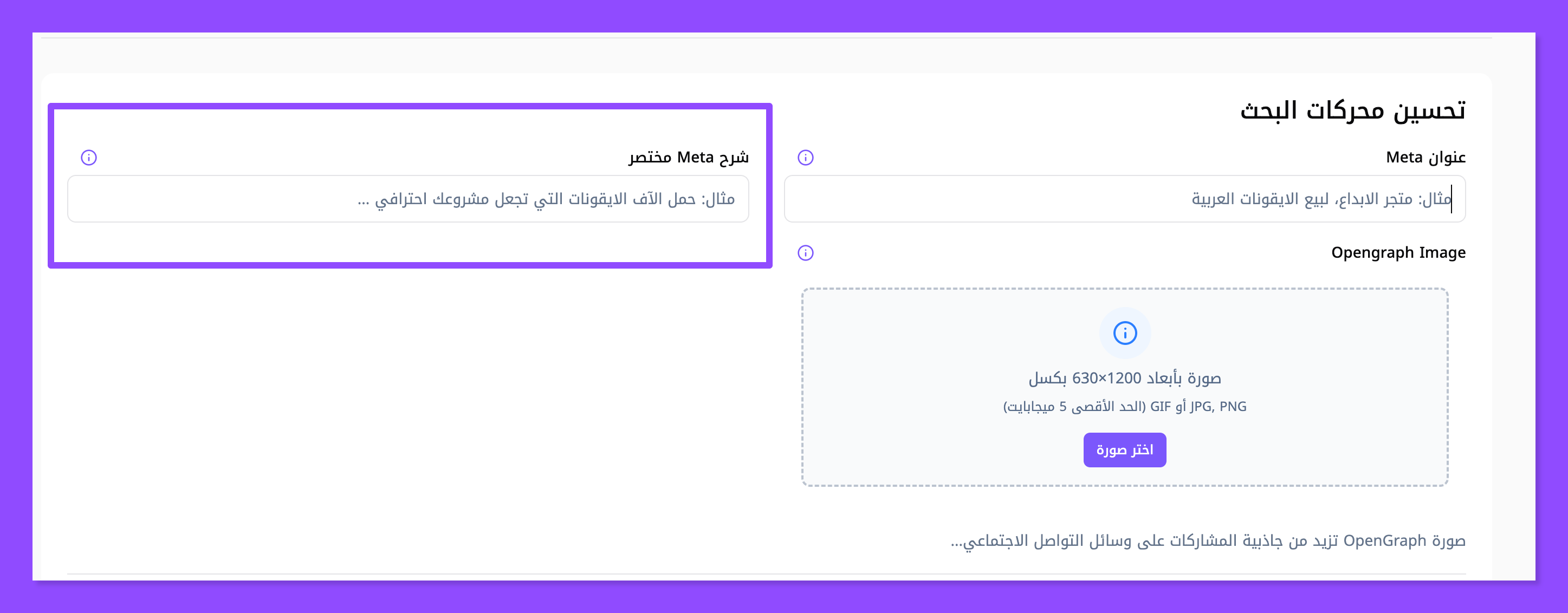Click the dashed border of upload dropzone
Viewport: 1568px width, 613px height.
tap(803, 387)
